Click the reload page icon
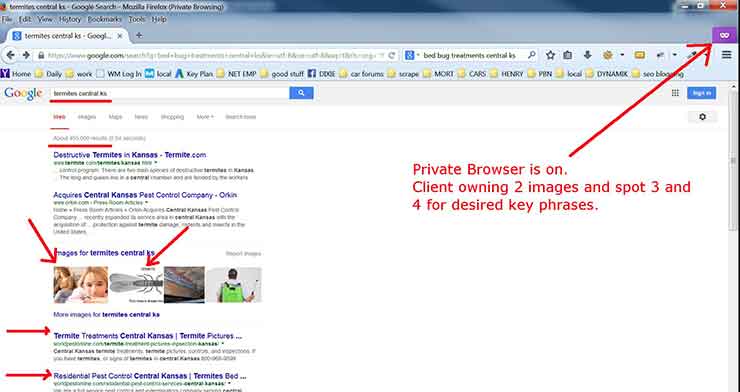740x392 pixels. pyautogui.click(x=391, y=56)
